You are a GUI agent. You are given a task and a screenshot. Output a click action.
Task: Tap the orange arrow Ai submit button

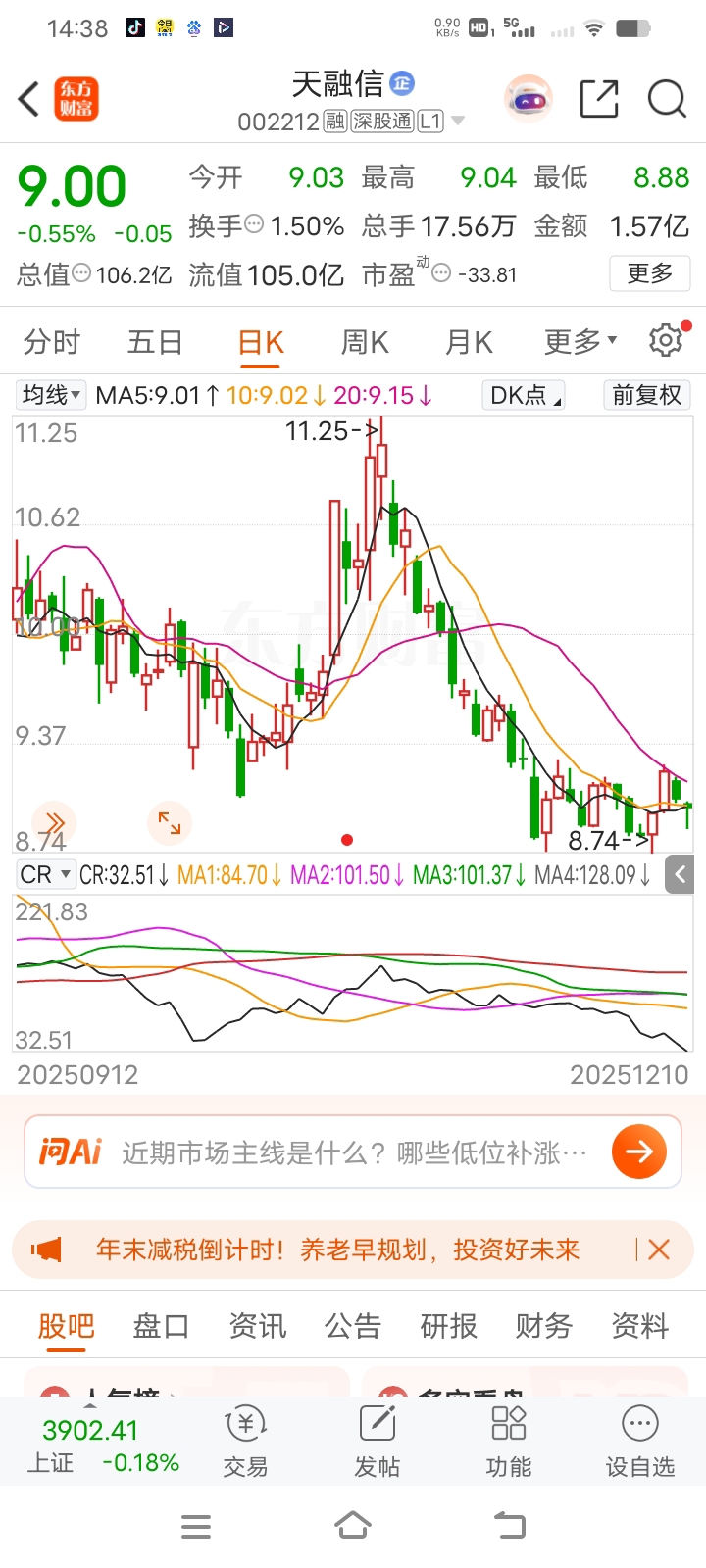(639, 1151)
